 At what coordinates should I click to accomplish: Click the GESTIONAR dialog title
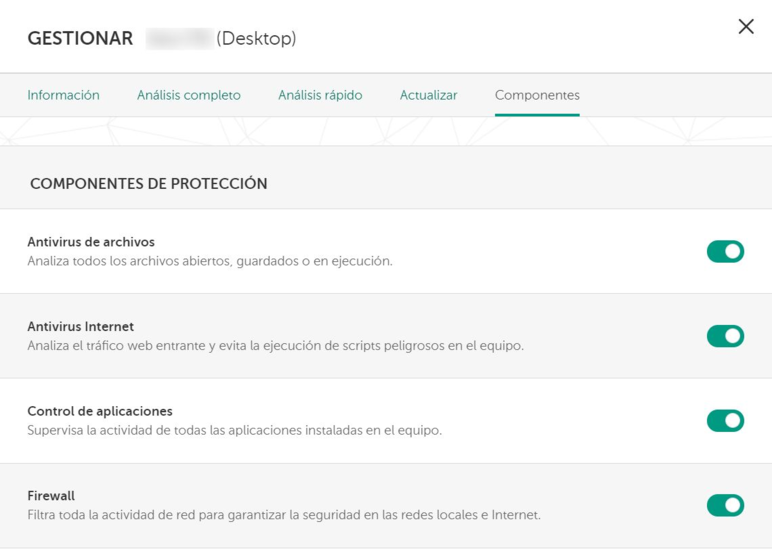tap(80, 39)
